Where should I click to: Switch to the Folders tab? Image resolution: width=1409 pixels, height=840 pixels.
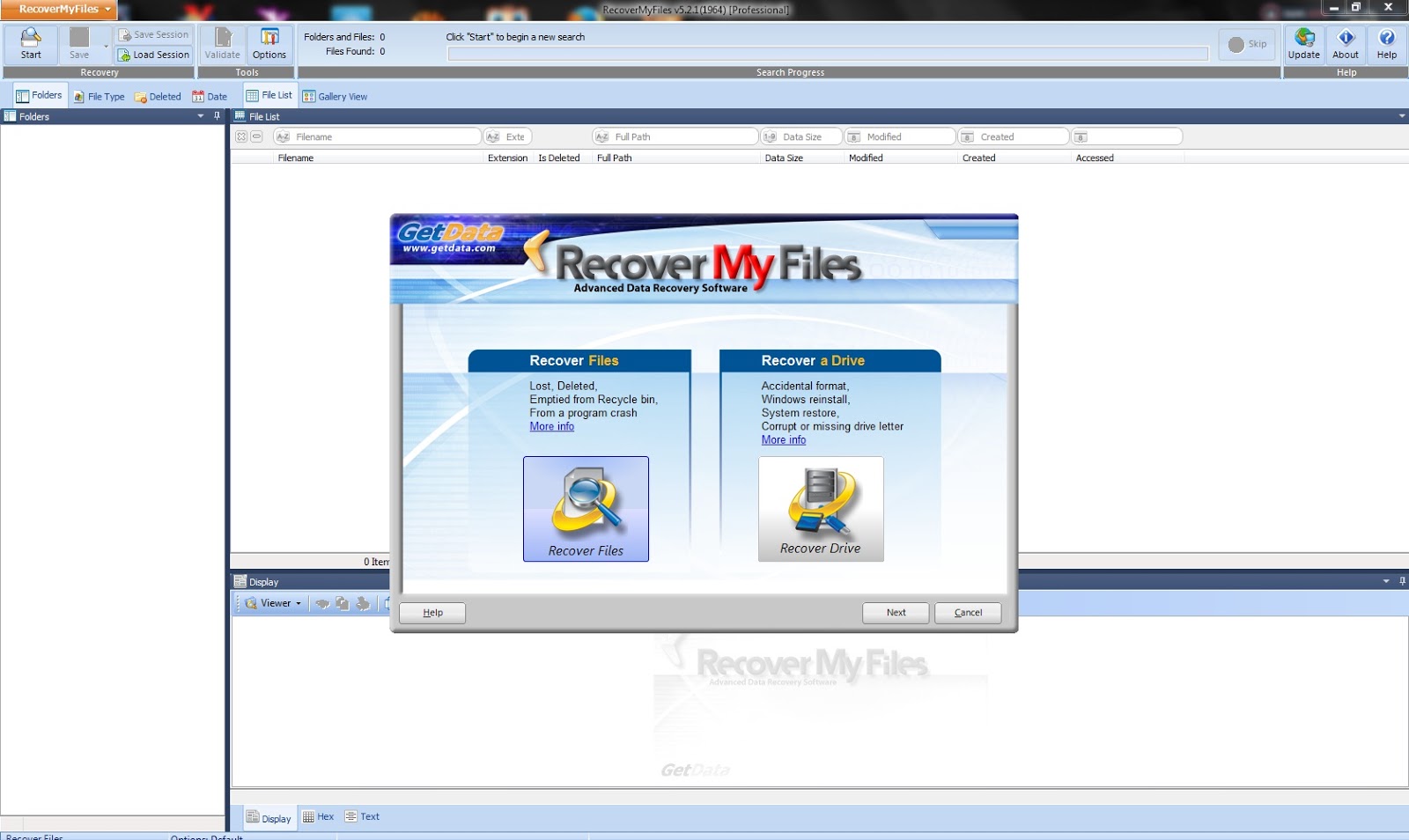tap(39, 95)
